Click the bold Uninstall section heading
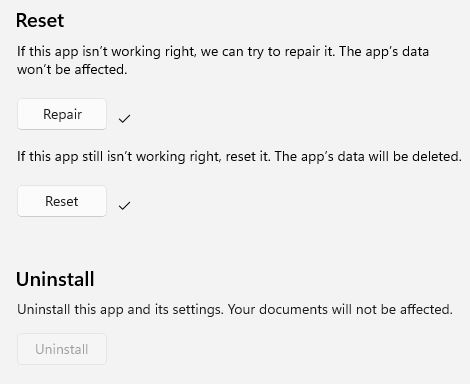Image resolution: width=470 pixels, height=384 pixels. 55,279
